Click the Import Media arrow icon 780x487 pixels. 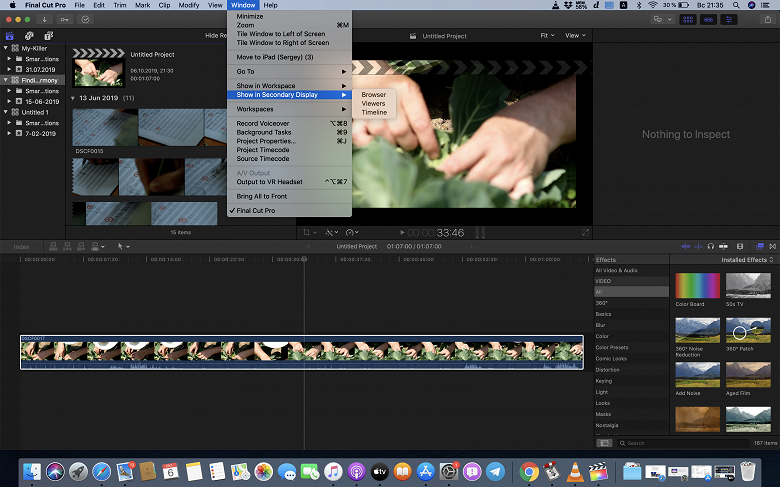coord(45,19)
